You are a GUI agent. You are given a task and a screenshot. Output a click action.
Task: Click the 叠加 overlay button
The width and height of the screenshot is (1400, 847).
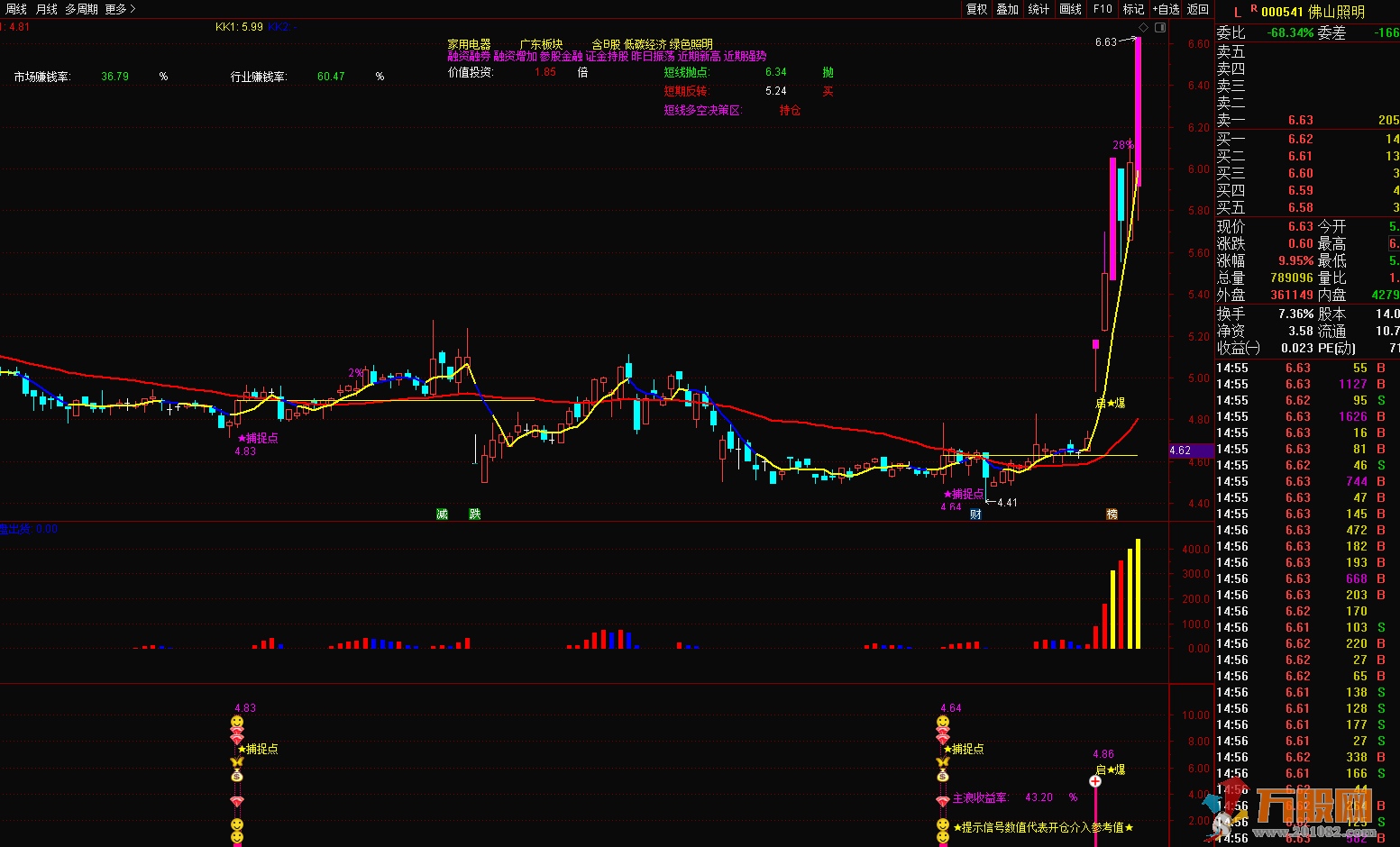1008,9
